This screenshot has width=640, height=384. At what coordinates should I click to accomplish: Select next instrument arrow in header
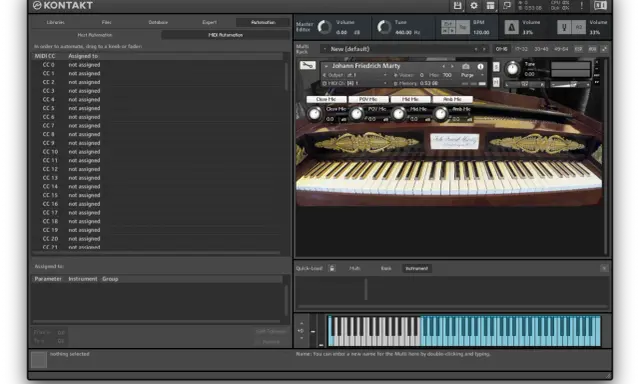click(452, 66)
